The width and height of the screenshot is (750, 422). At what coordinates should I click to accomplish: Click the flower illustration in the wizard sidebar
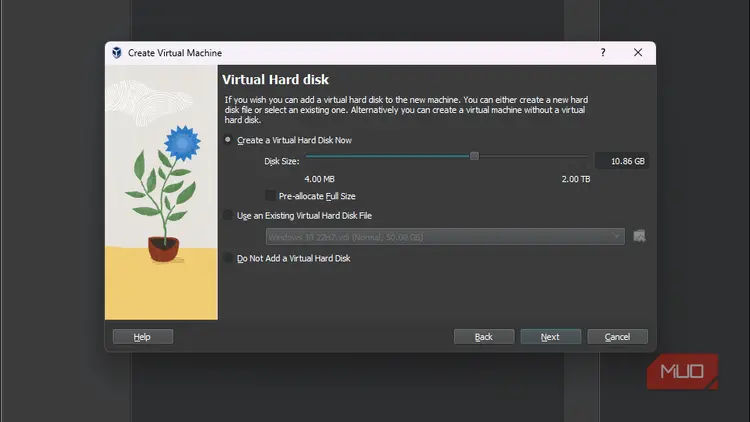coord(161,192)
